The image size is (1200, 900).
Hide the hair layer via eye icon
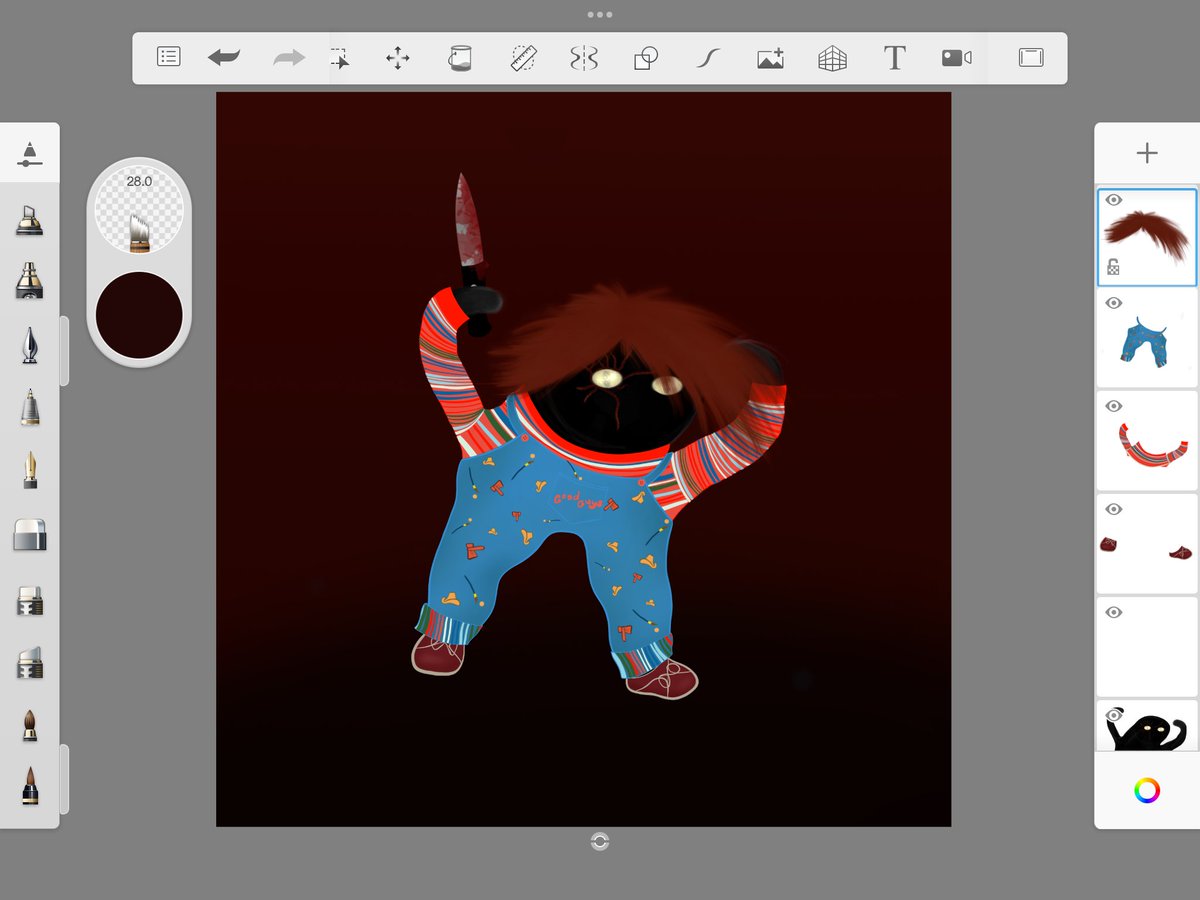pos(1114,200)
